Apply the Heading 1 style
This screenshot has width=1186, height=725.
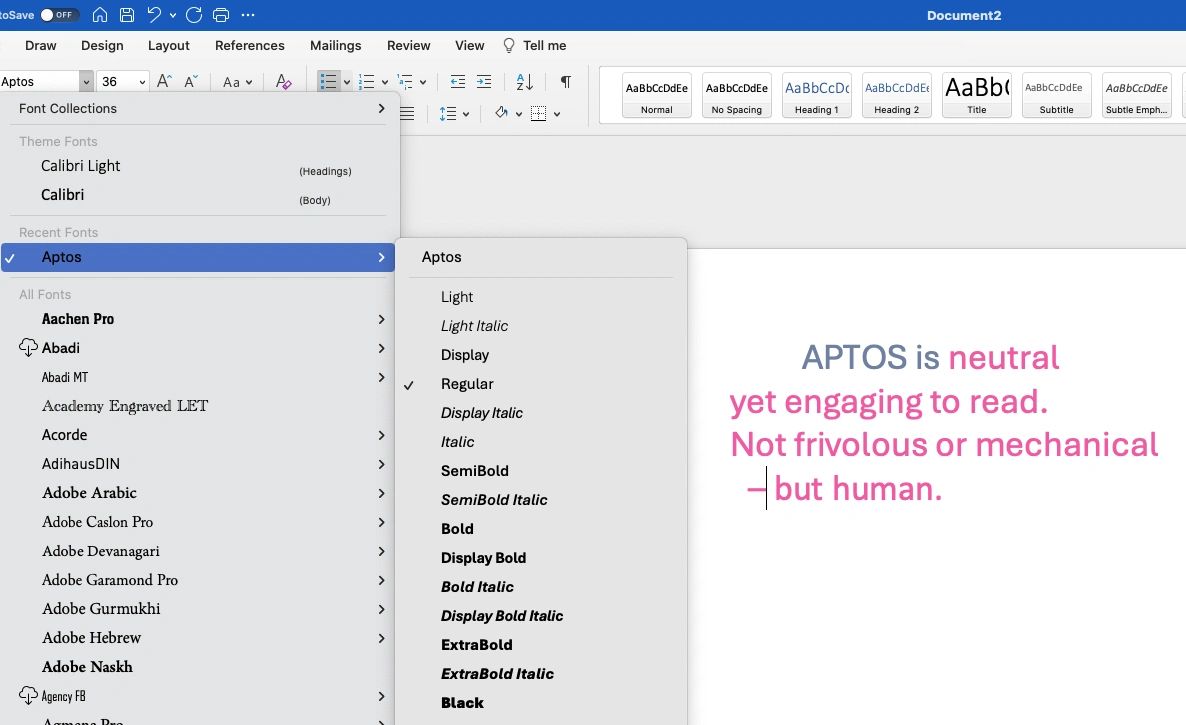pyautogui.click(x=816, y=95)
